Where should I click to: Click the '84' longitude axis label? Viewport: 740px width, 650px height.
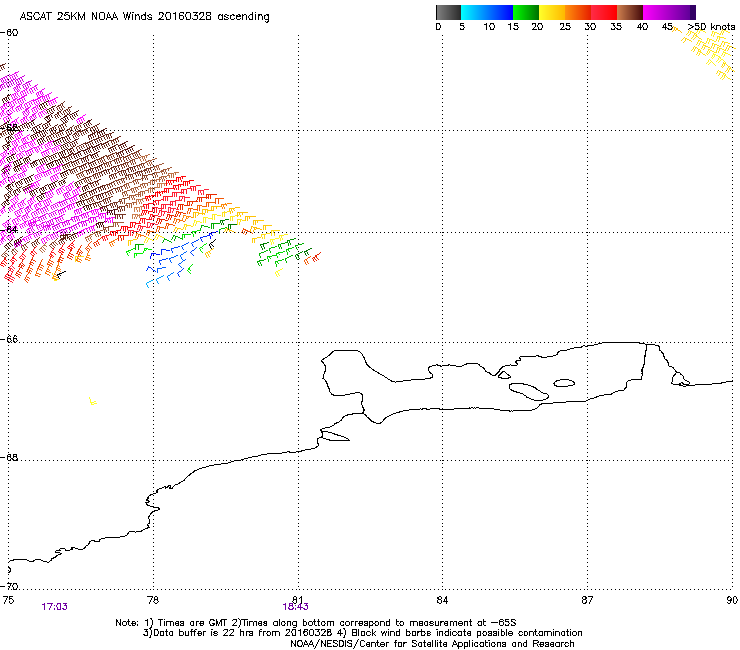(442, 600)
